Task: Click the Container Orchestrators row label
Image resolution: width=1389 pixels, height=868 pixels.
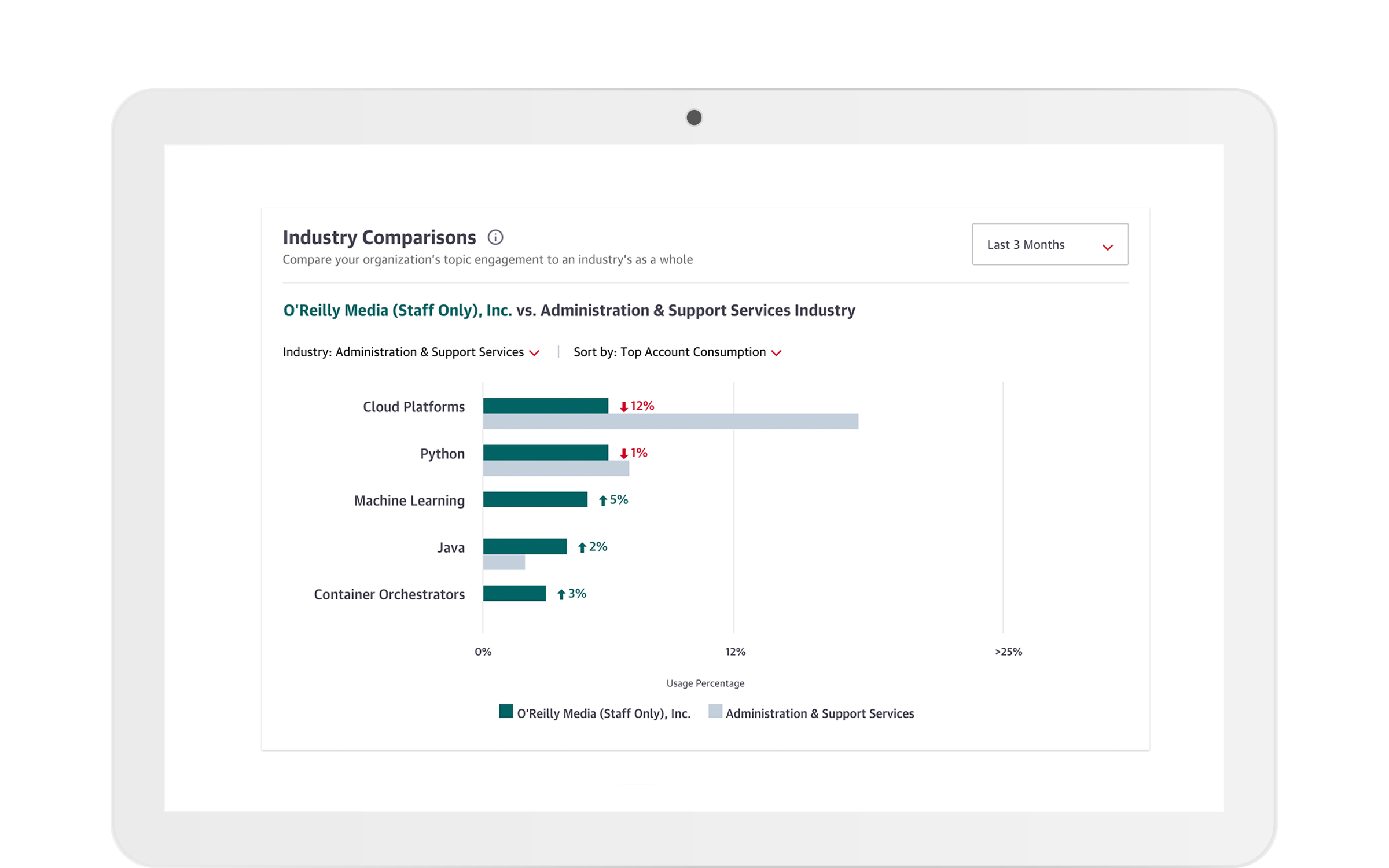Action: [x=389, y=594]
